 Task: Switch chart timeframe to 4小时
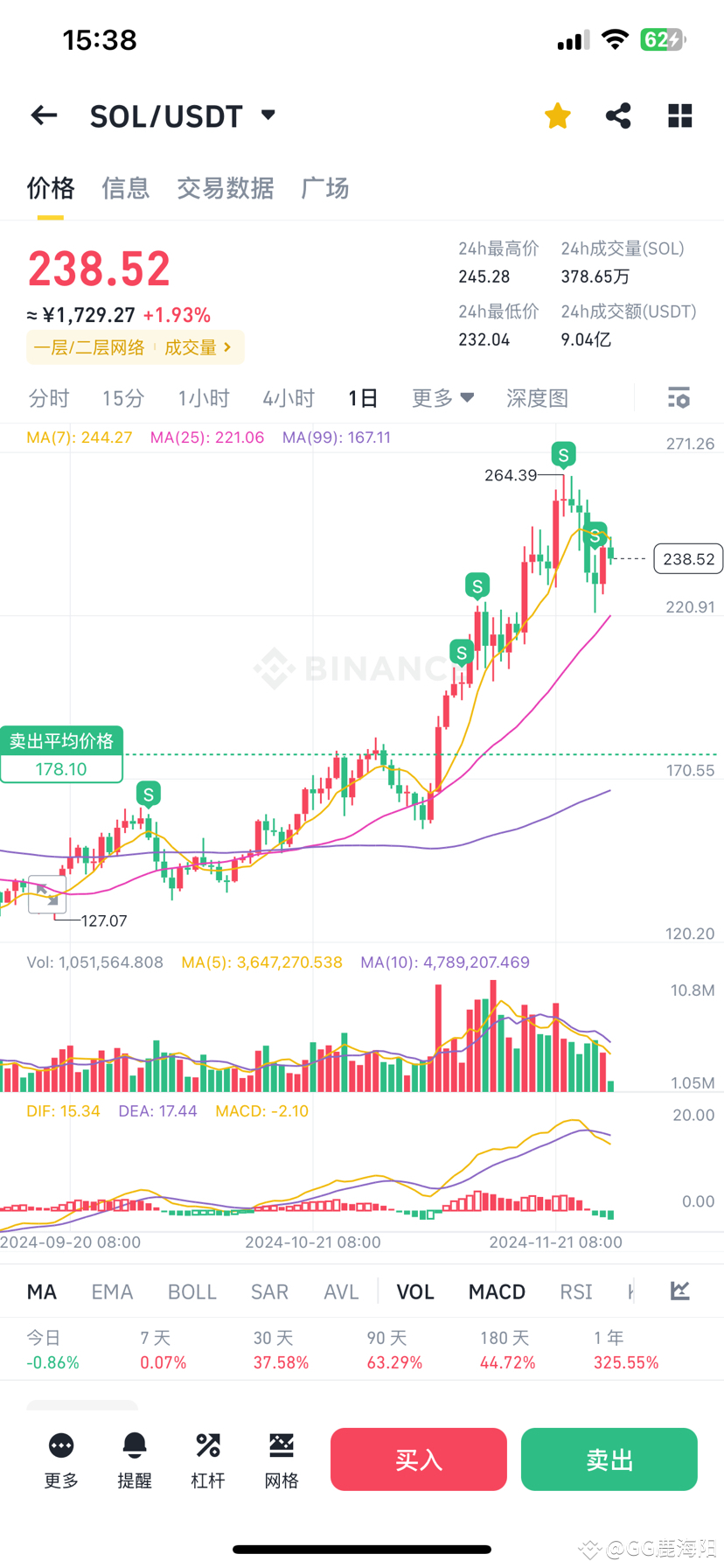click(289, 397)
